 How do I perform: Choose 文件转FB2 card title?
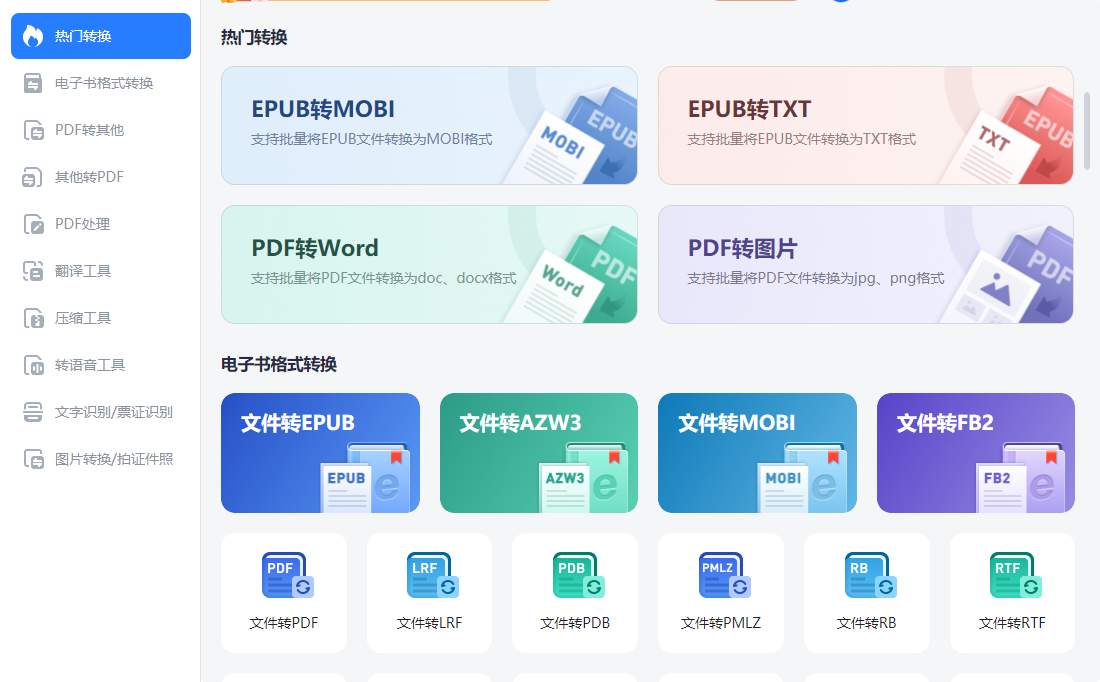945,422
